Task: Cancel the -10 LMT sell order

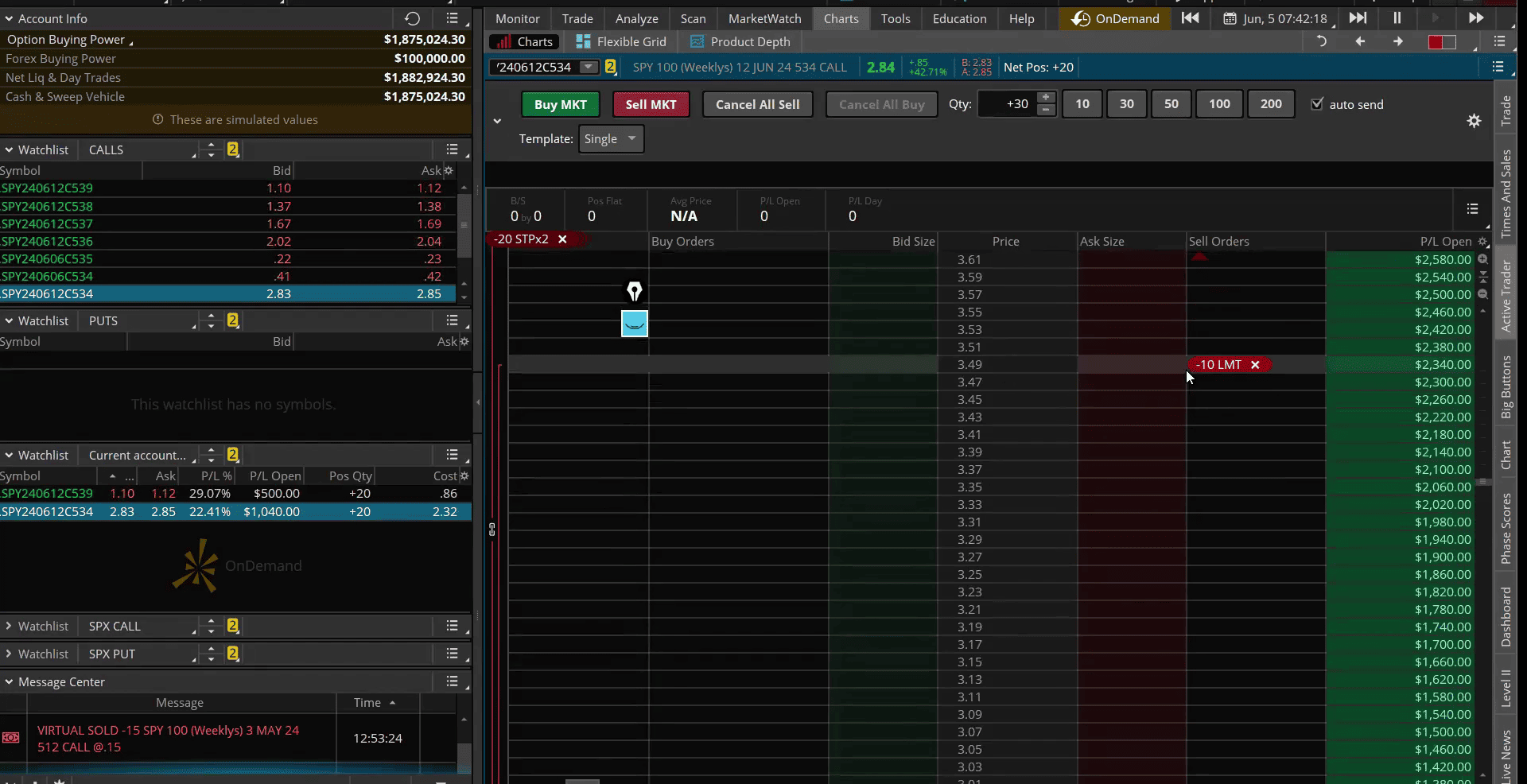Action: coord(1255,365)
